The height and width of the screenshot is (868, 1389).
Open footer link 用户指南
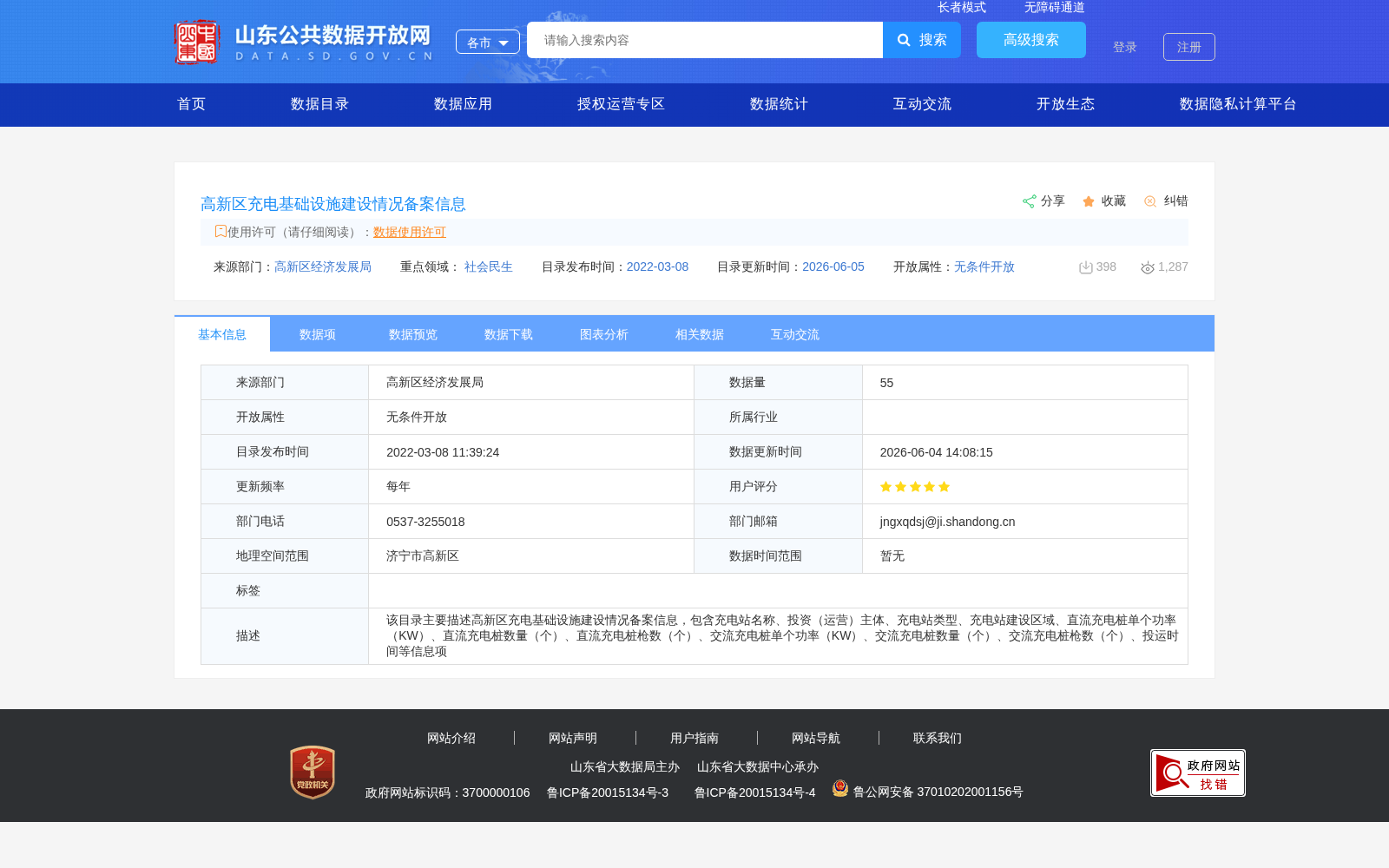[694, 739]
